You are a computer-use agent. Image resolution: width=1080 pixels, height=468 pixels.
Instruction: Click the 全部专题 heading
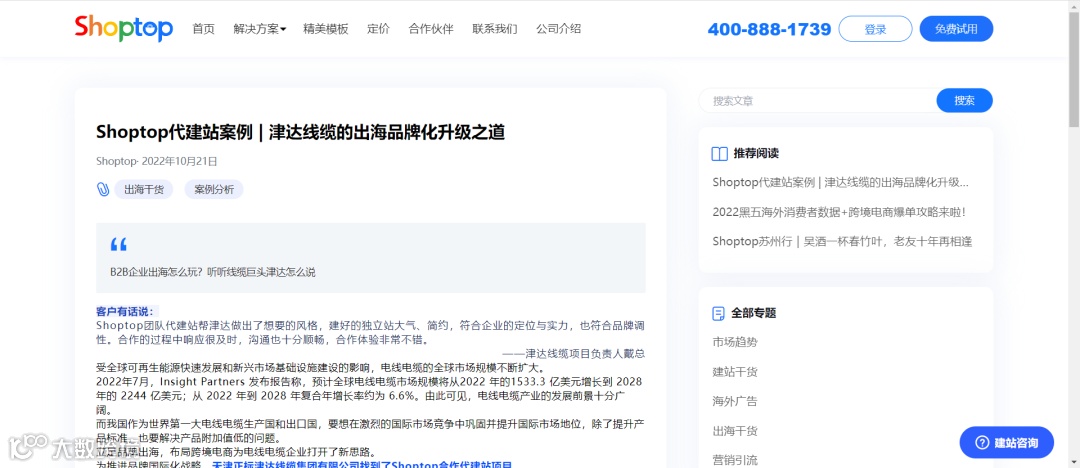tap(754, 313)
